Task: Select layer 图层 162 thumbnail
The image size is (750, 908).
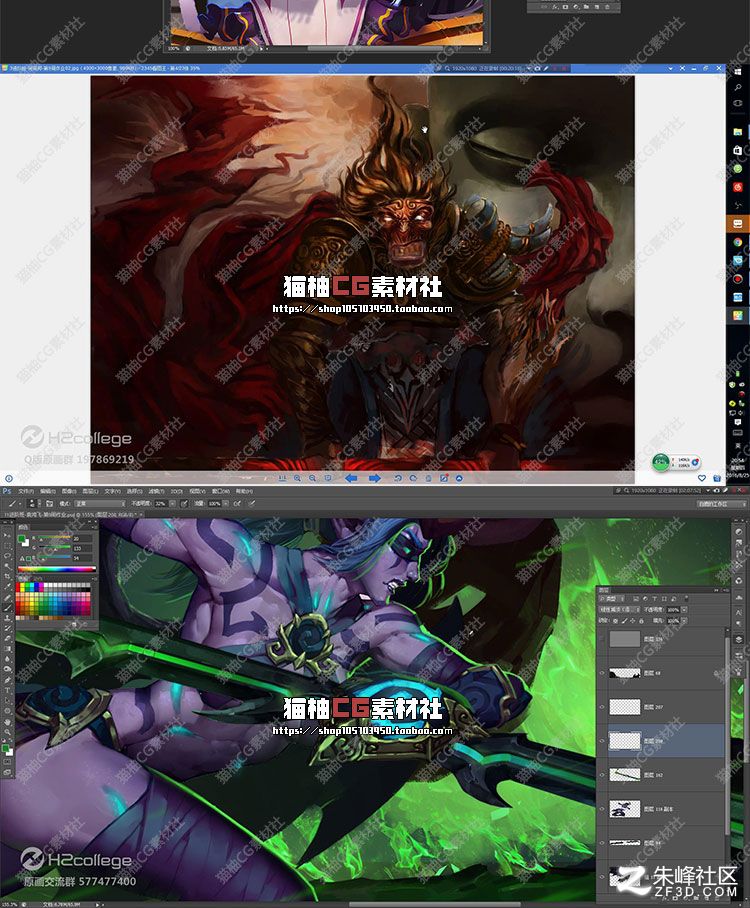Action: coord(625,775)
